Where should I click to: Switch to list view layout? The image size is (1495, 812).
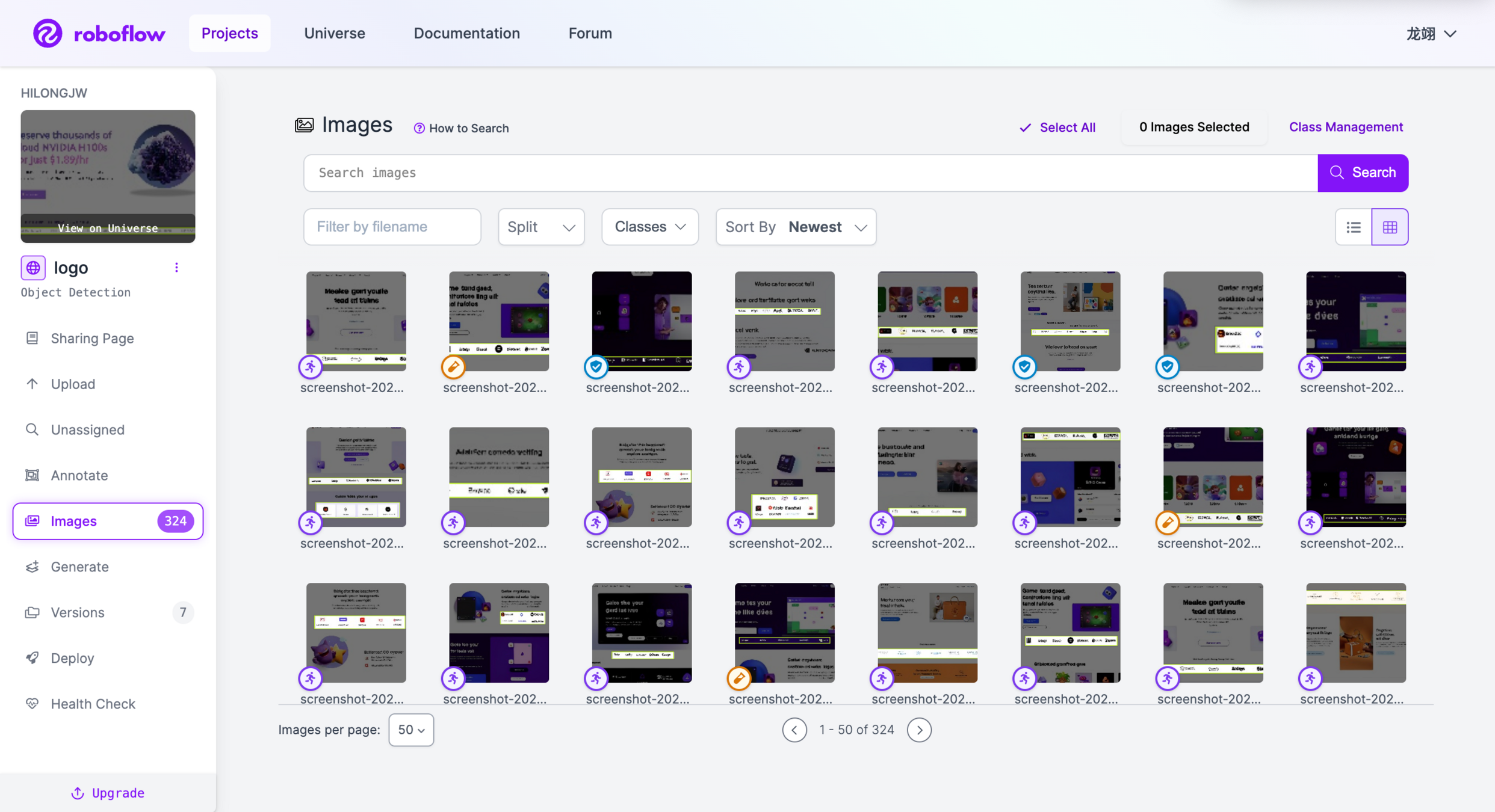pos(1354,227)
